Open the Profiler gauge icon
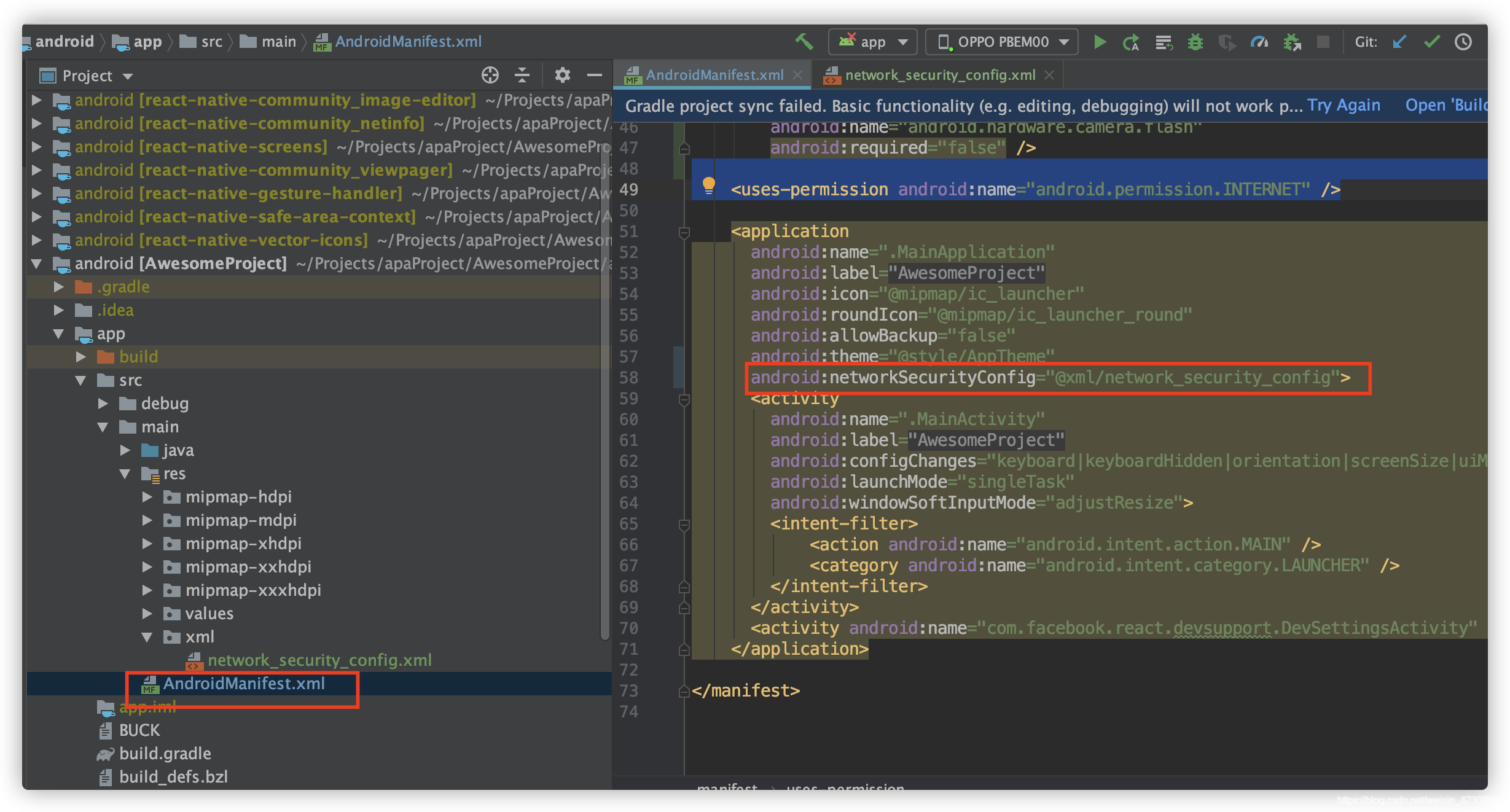This screenshot has height=812, width=1510. pos(1259,42)
